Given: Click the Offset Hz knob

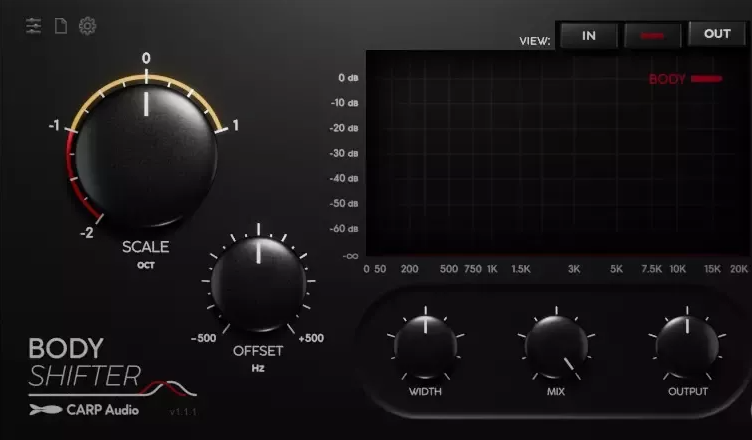Looking at the screenshot, I should (x=258, y=284).
